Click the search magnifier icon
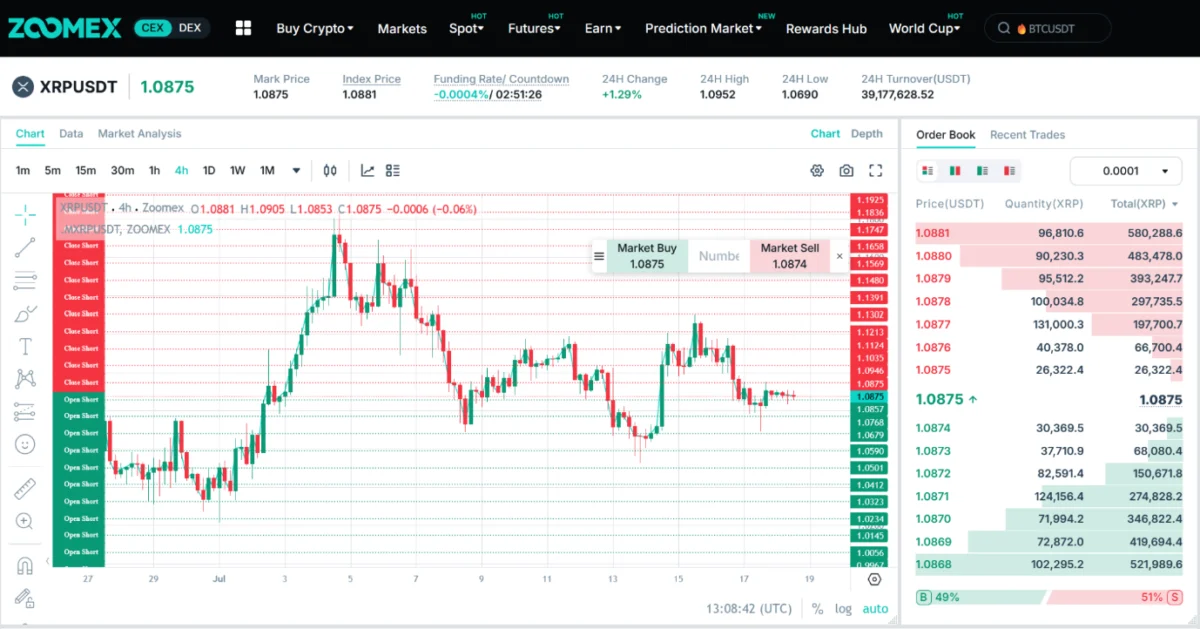 pyautogui.click(x=1003, y=29)
